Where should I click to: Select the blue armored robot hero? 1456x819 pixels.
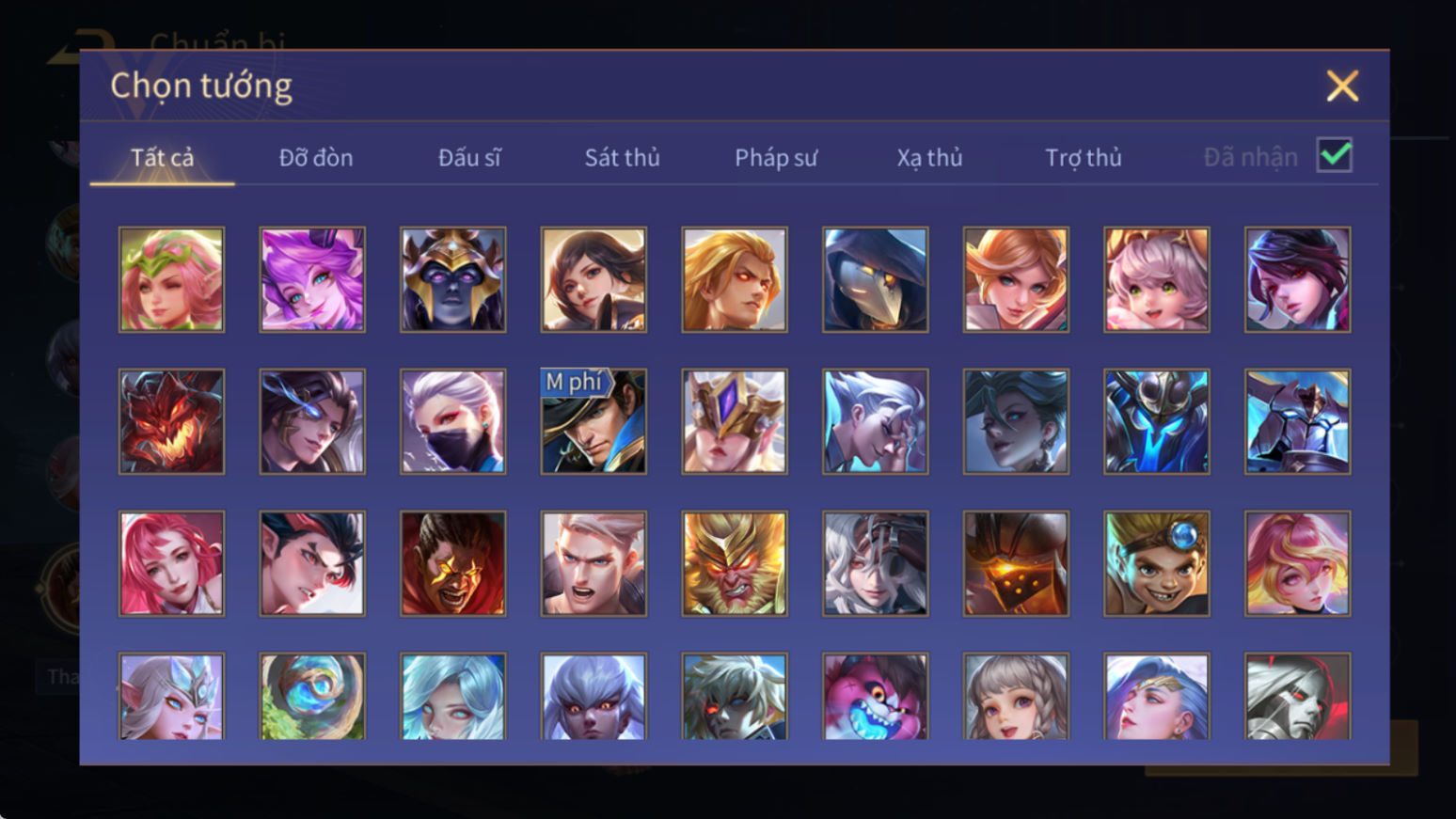click(1157, 421)
